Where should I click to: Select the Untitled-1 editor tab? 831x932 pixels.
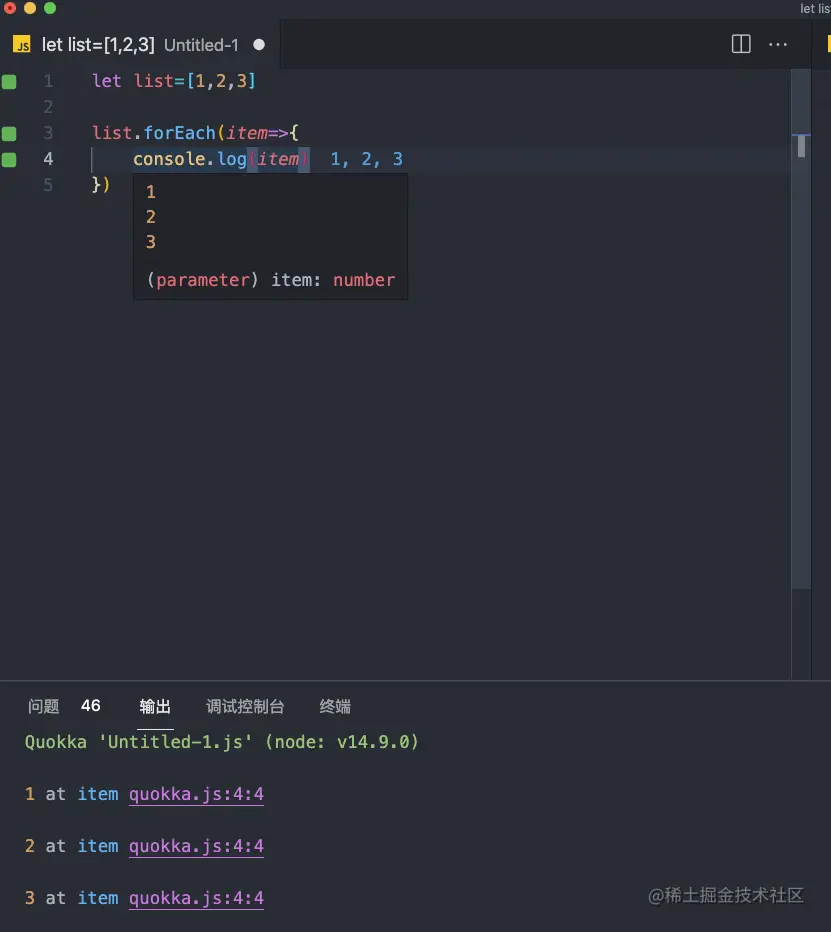point(140,45)
